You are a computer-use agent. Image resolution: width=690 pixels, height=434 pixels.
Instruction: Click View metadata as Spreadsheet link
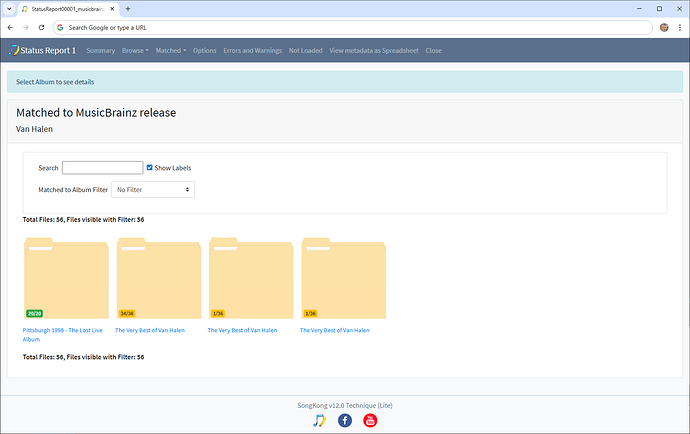[373, 50]
